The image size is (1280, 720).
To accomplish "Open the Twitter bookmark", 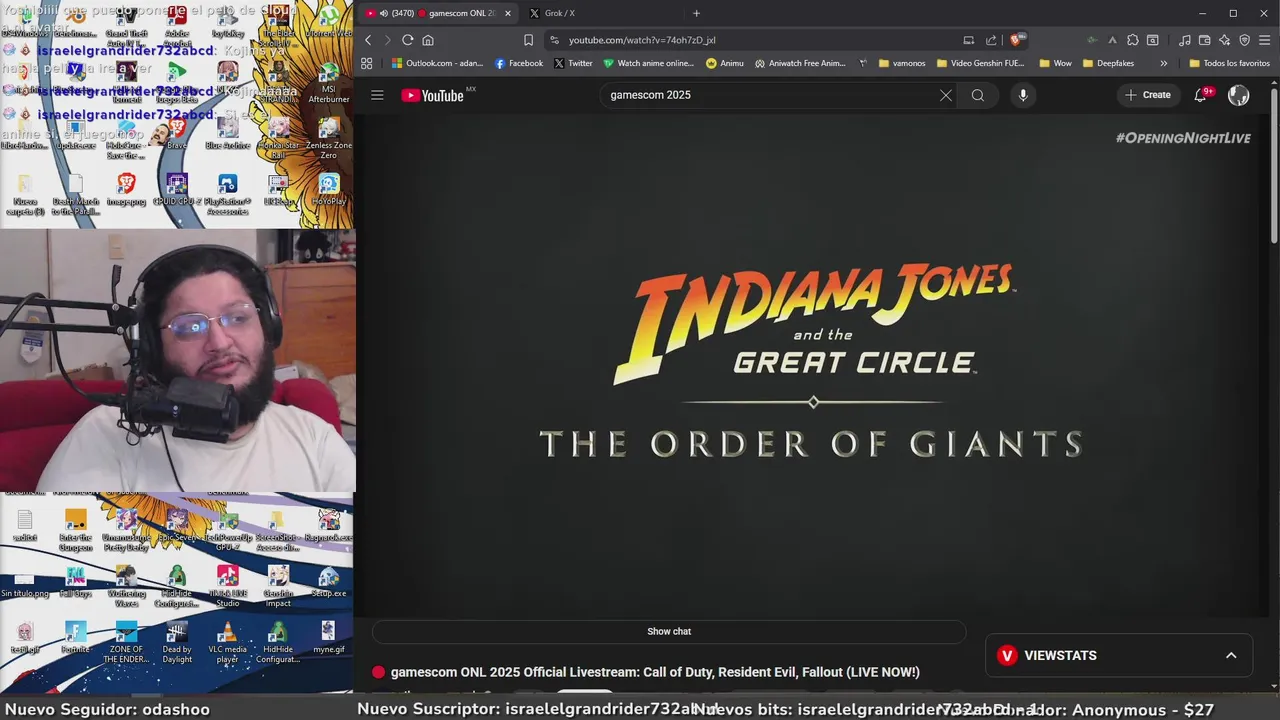I will pyautogui.click(x=573, y=63).
